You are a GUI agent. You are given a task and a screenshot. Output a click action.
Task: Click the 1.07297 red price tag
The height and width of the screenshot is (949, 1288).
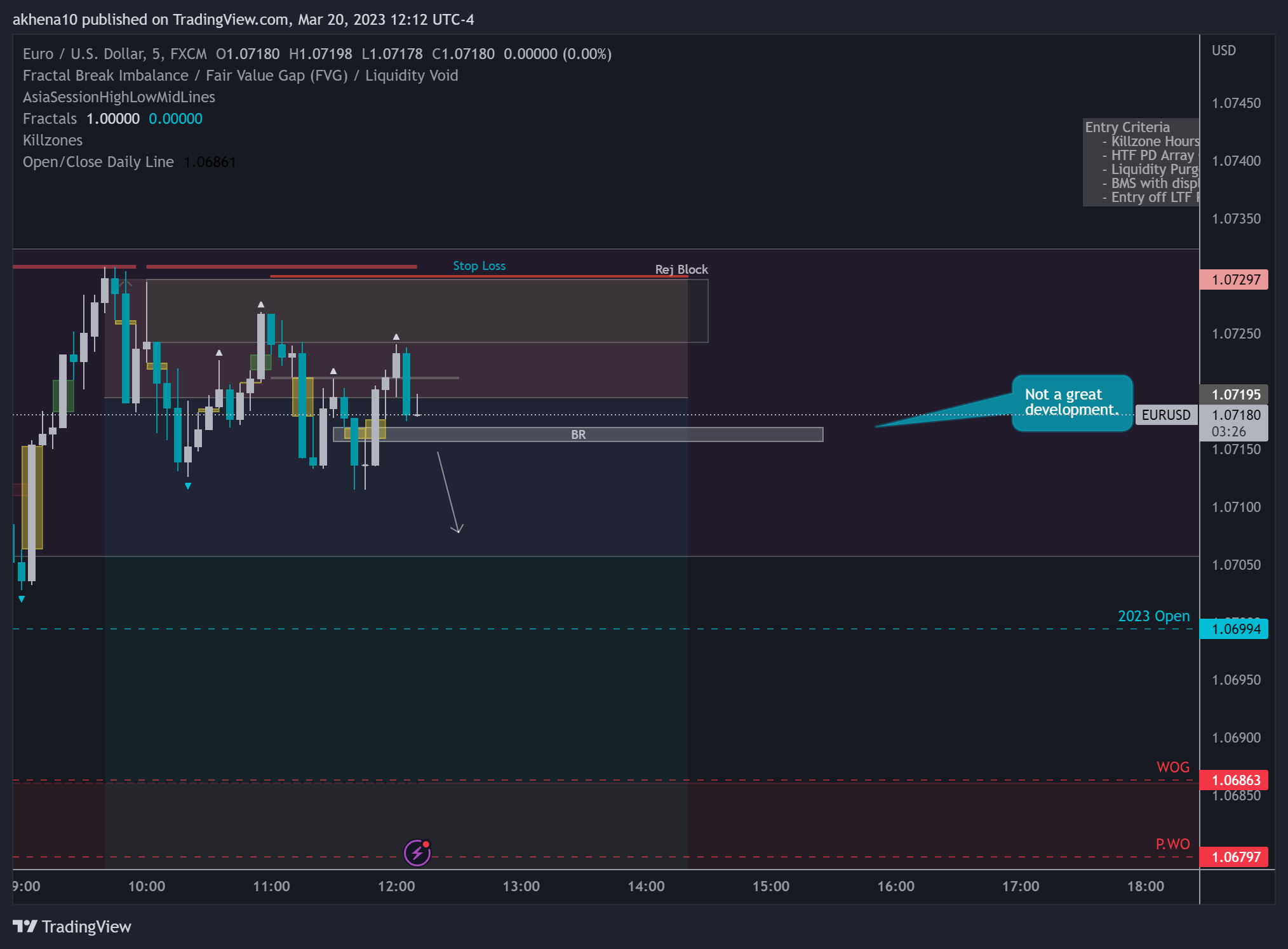1234,279
